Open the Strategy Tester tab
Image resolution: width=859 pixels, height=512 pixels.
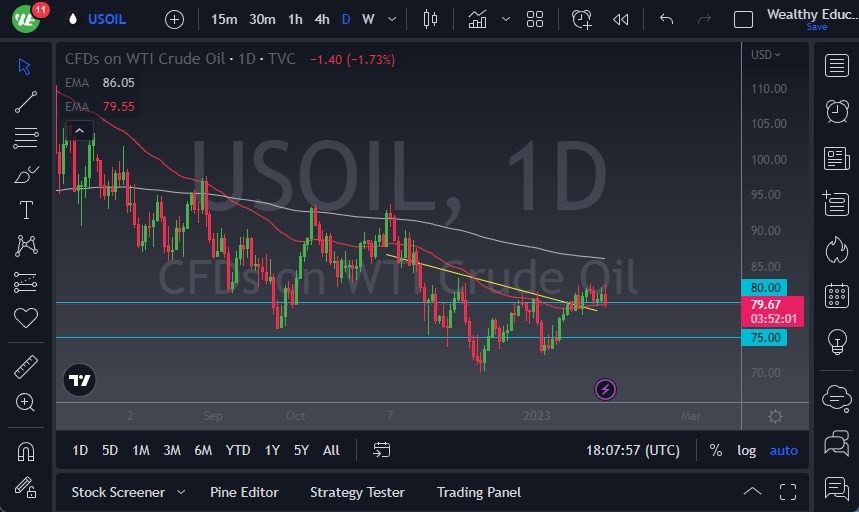(357, 492)
